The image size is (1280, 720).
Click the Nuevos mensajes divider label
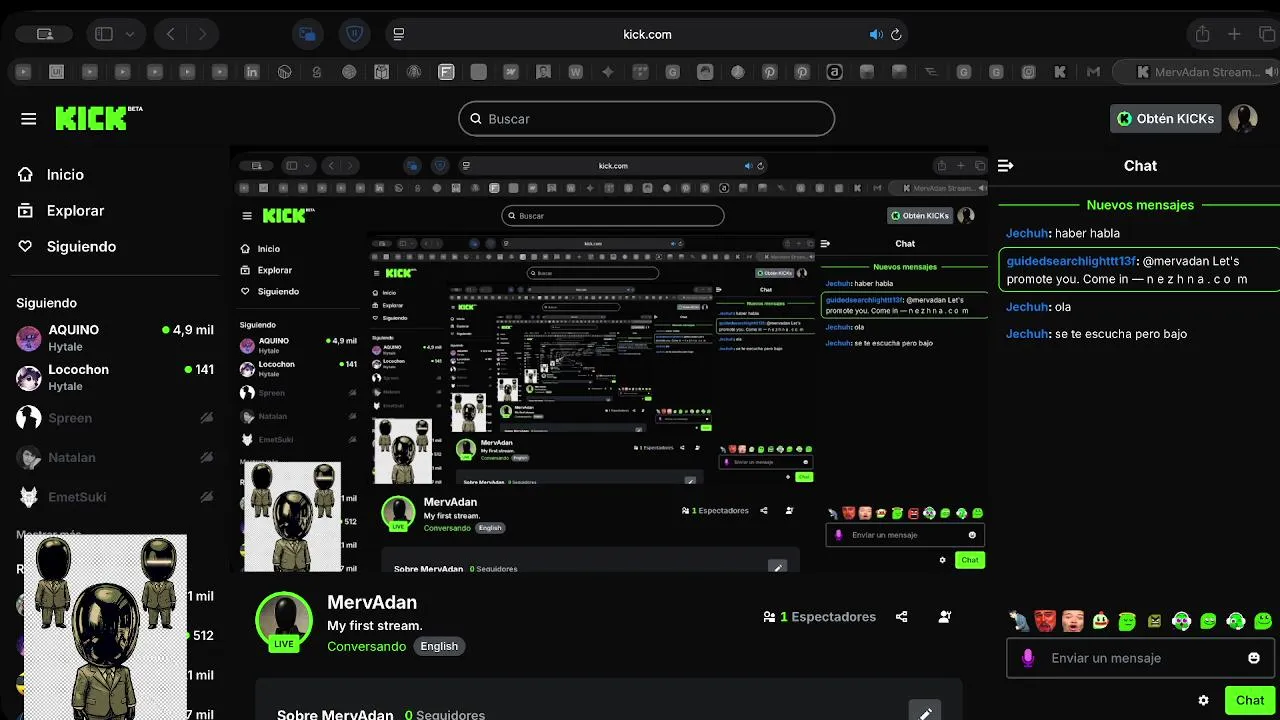pos(1140,205)
